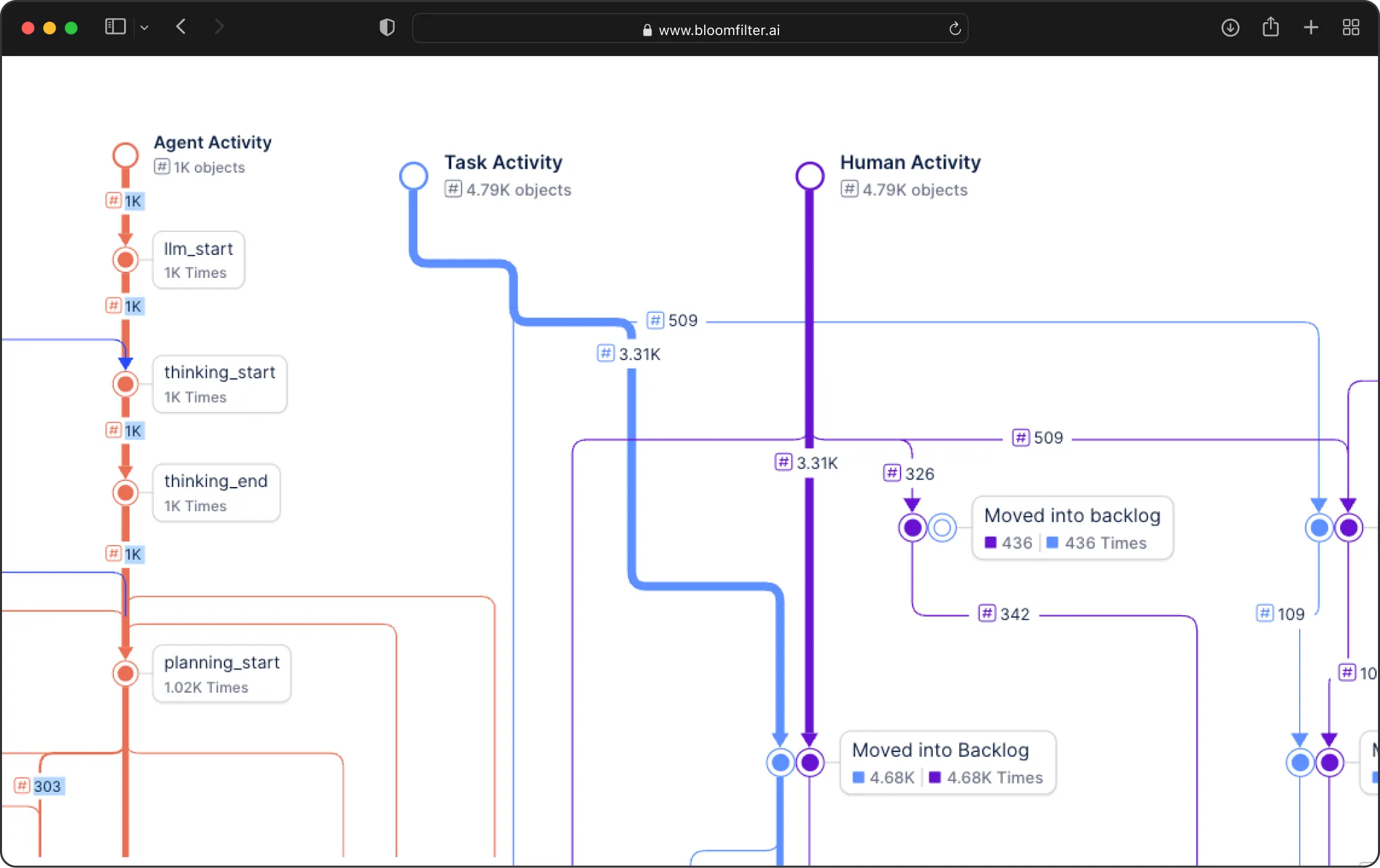This screenshot has width=1380, height=868.
Task: Open the sidebar dropdown chevron
Action: tap(144, 28)
